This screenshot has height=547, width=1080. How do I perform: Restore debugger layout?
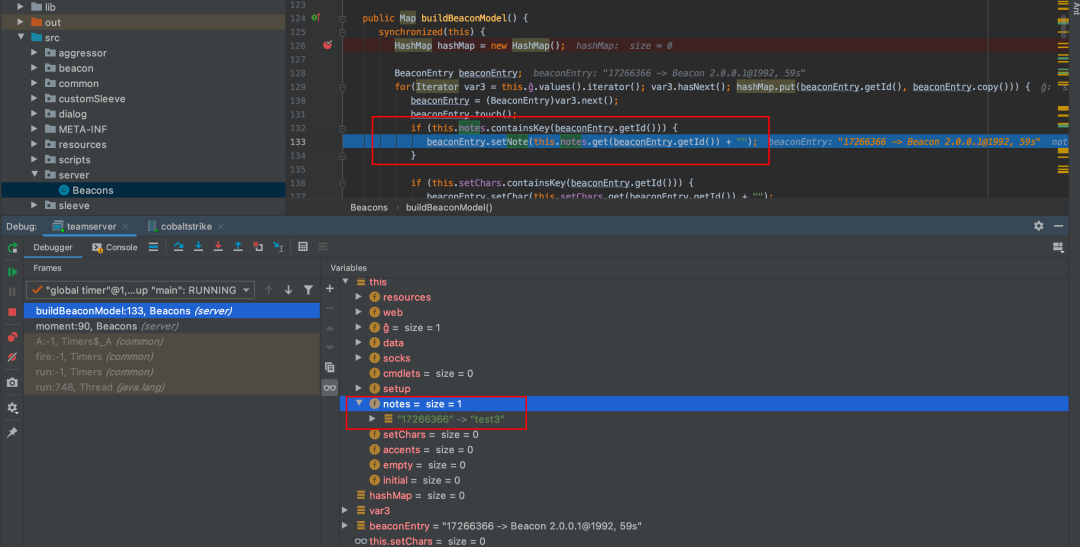(x=1059, y=247)
